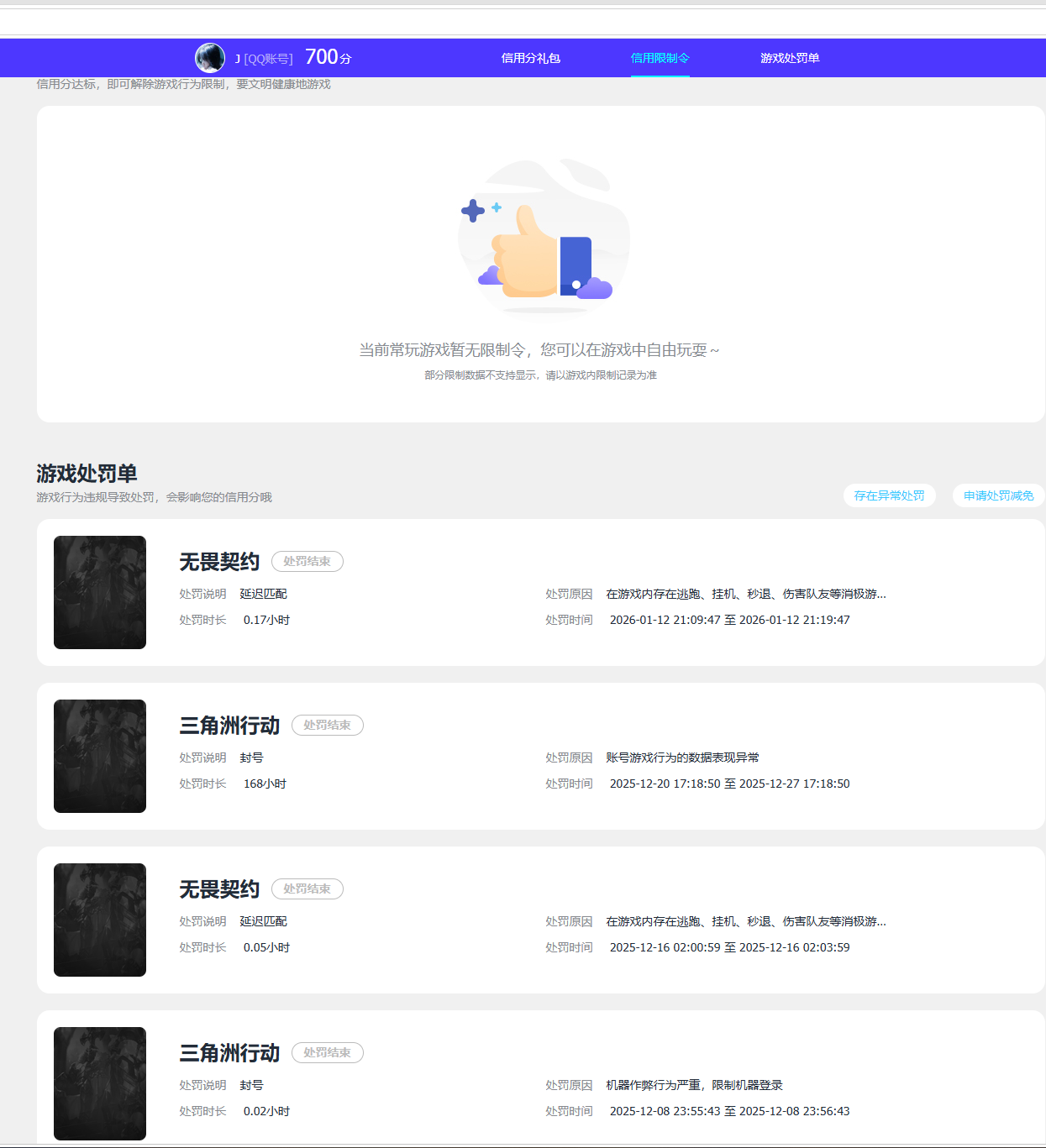The width and height of the screenshot is (1046, 1148).
Task: Click 处罚结束 badge on the 168小时 record
Action: coord(328,725)
